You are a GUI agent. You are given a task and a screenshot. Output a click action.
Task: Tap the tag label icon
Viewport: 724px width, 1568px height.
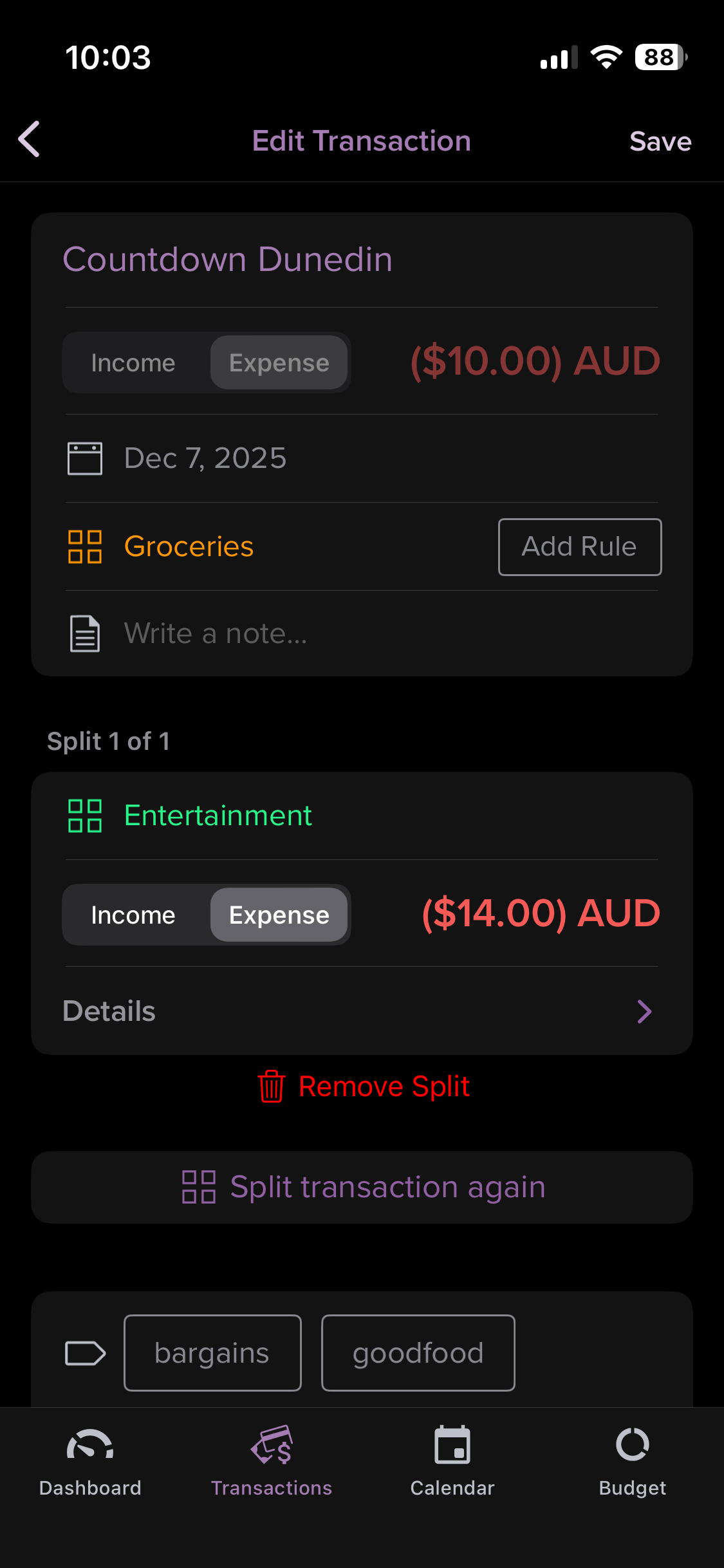(85, 1353)
